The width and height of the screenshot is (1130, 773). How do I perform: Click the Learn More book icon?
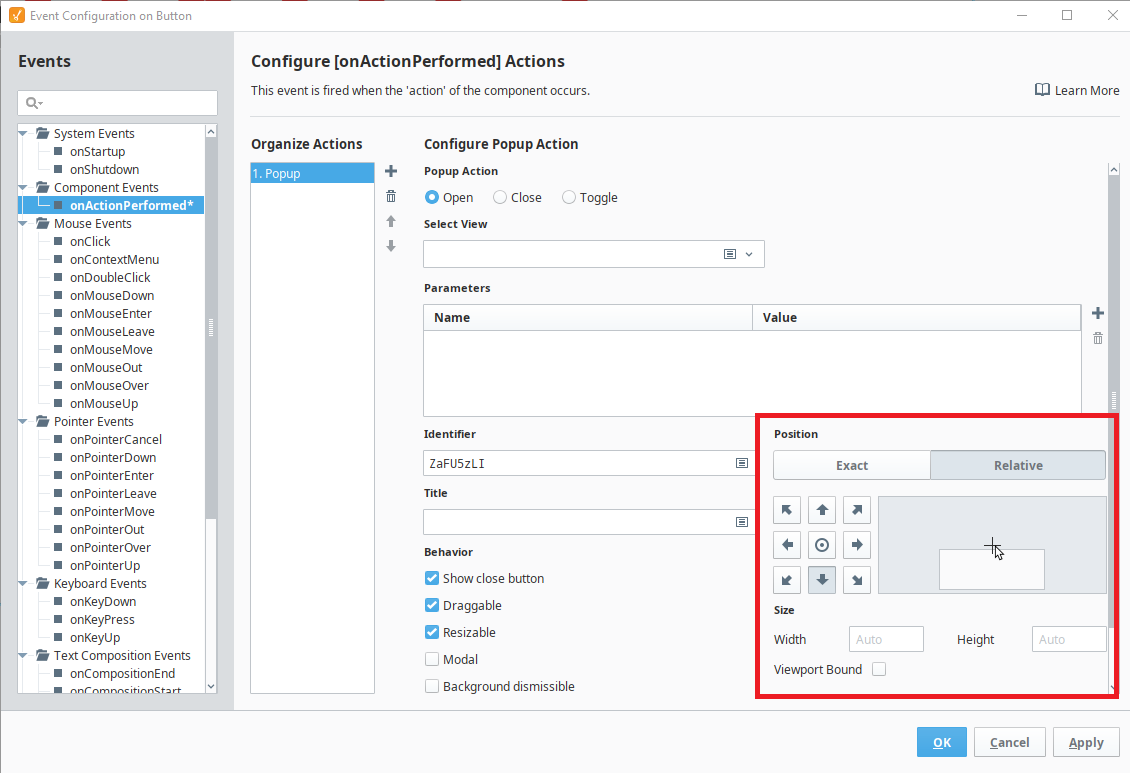(1042, 90)
